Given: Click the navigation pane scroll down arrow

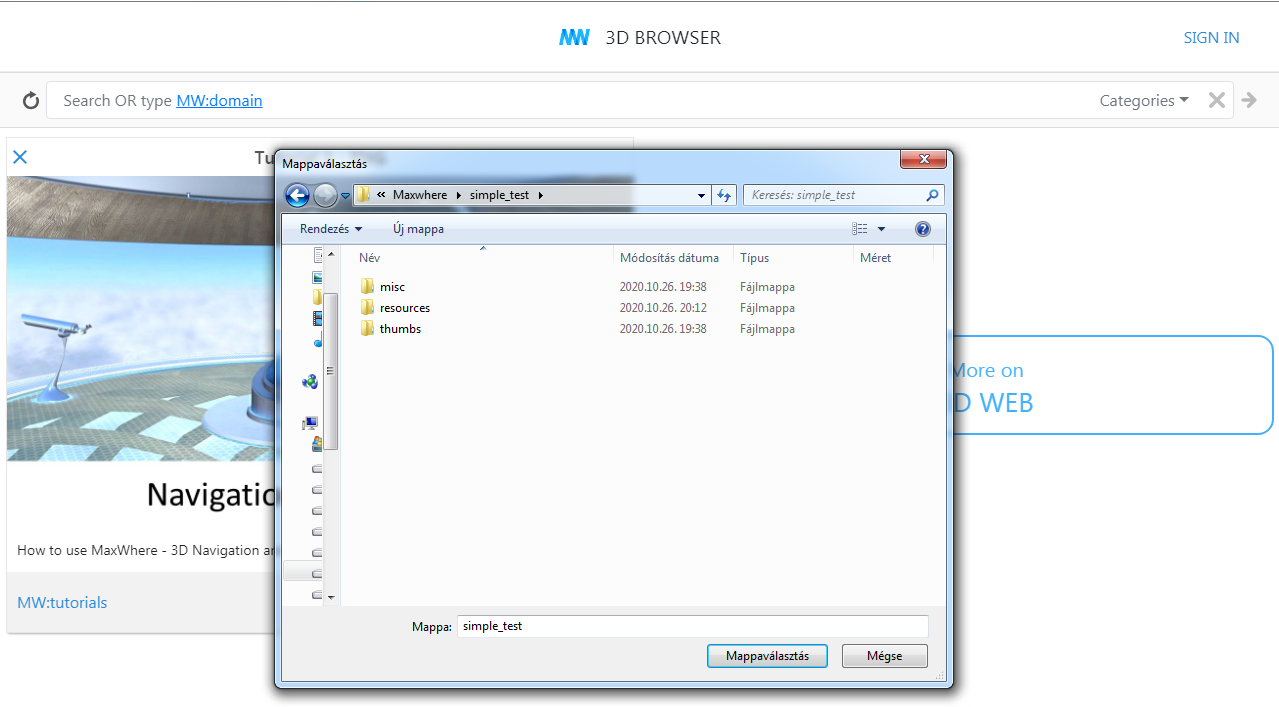Looking at the screenshot, I should pos(331,597).
